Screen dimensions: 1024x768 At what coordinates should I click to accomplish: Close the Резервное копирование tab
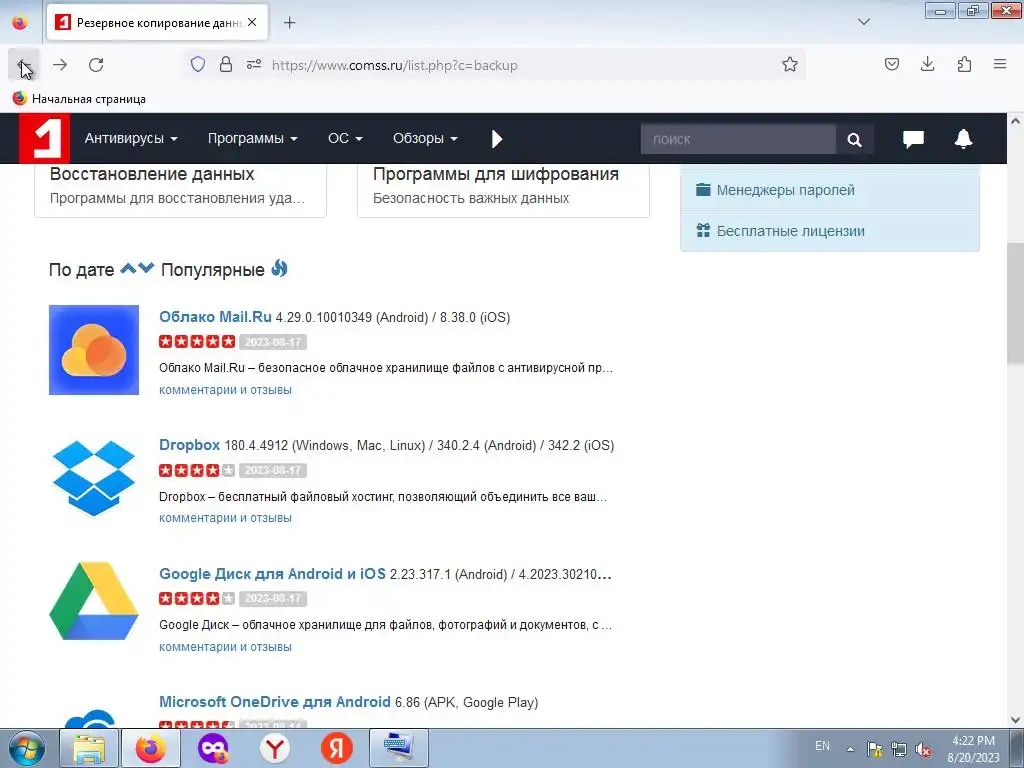point(252,22)
